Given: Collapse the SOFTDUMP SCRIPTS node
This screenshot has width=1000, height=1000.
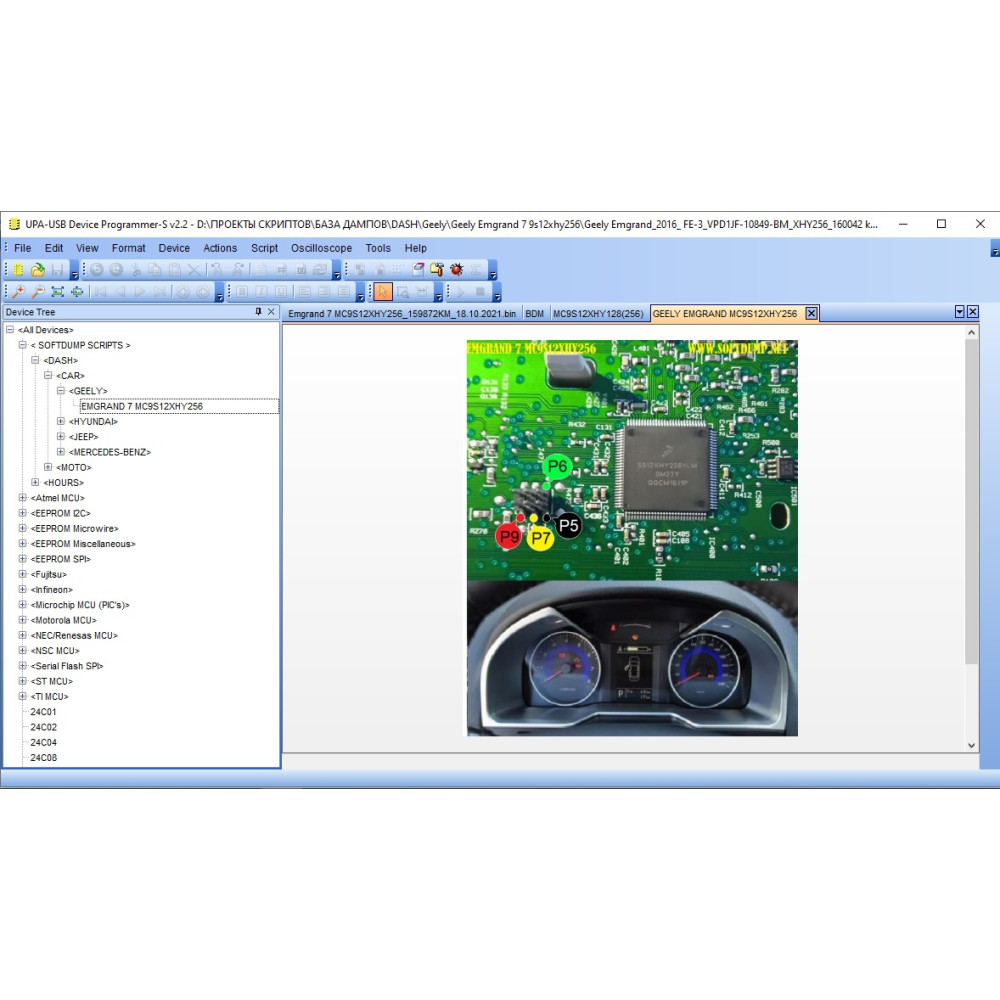Looking at the screenshot, I should coord(22,345).
